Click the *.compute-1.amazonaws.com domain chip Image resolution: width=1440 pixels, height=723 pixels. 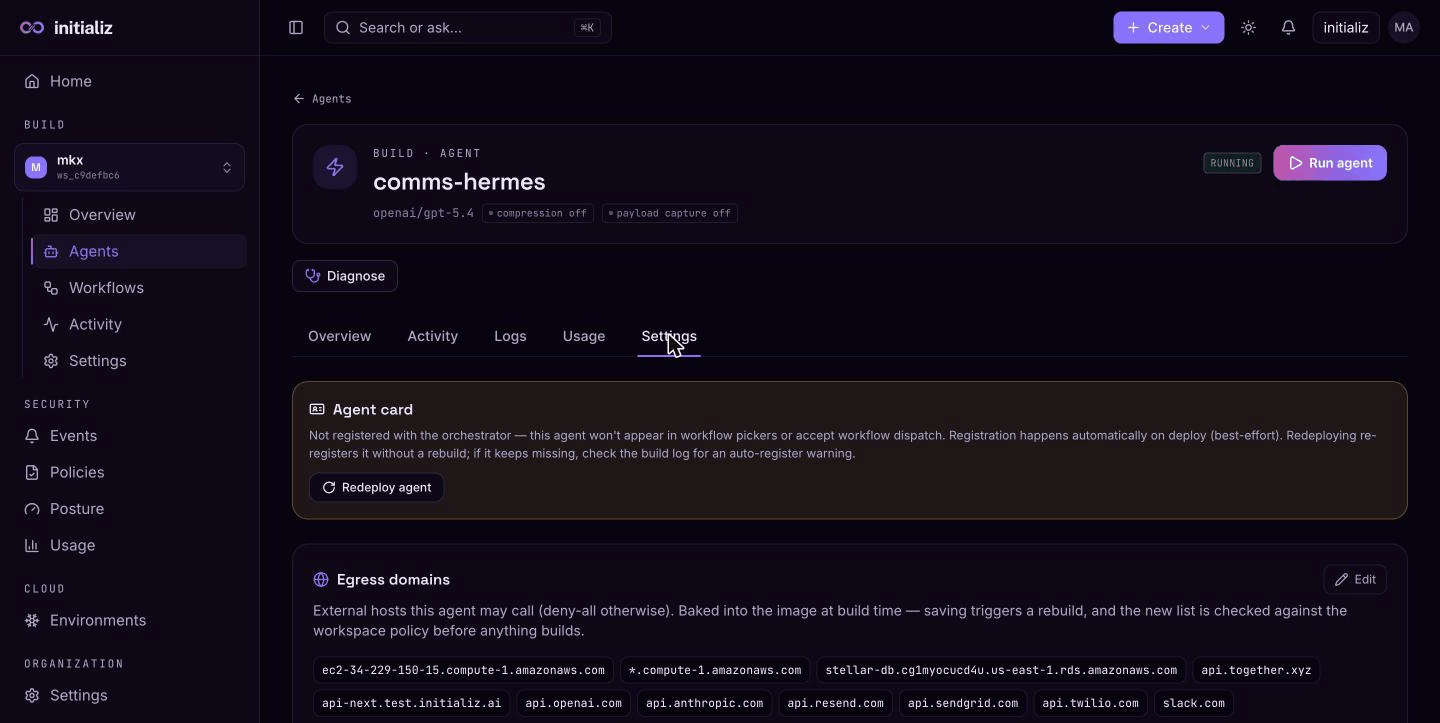pyautogui.click(x=715, y=670)
